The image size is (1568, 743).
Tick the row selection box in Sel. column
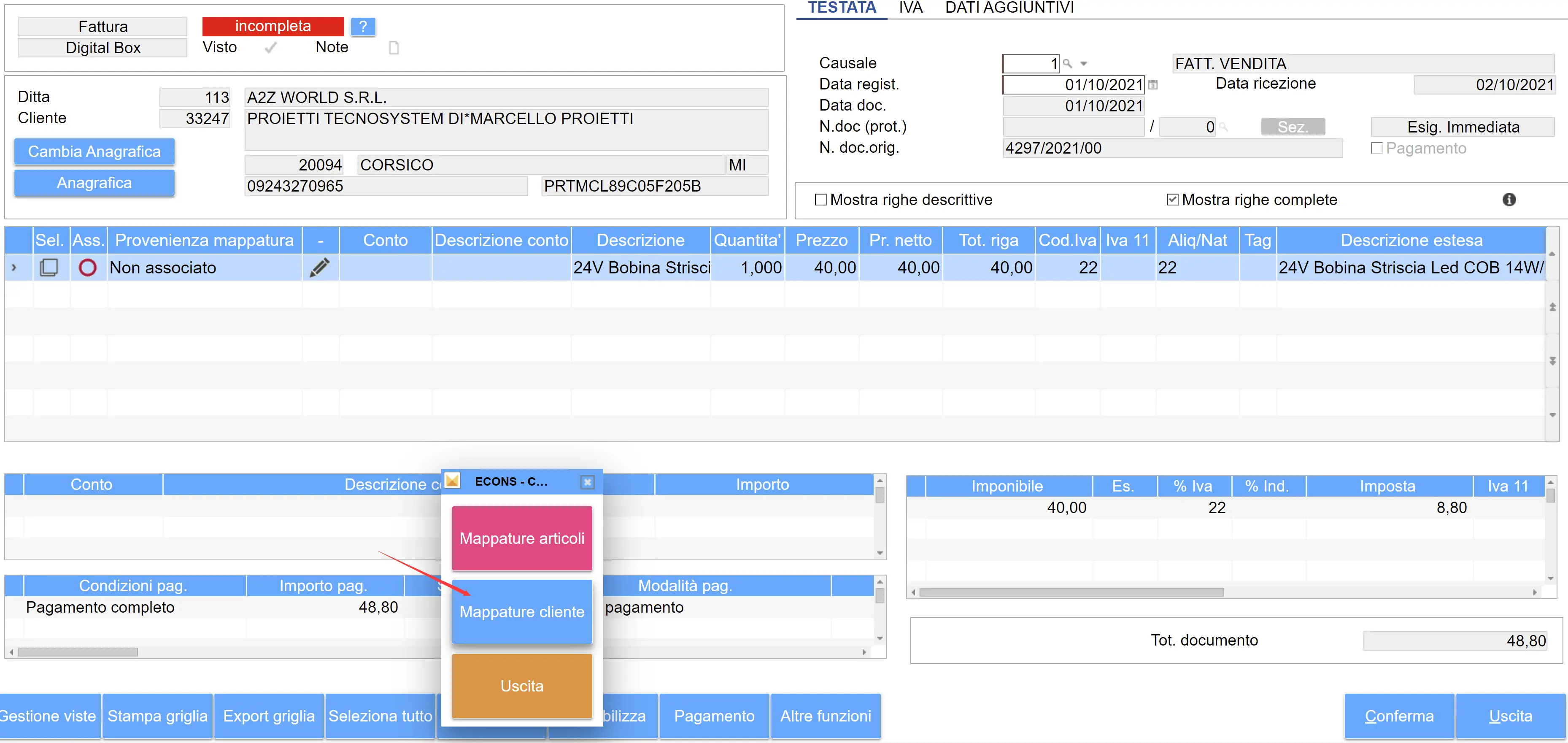tap(49, 267)
